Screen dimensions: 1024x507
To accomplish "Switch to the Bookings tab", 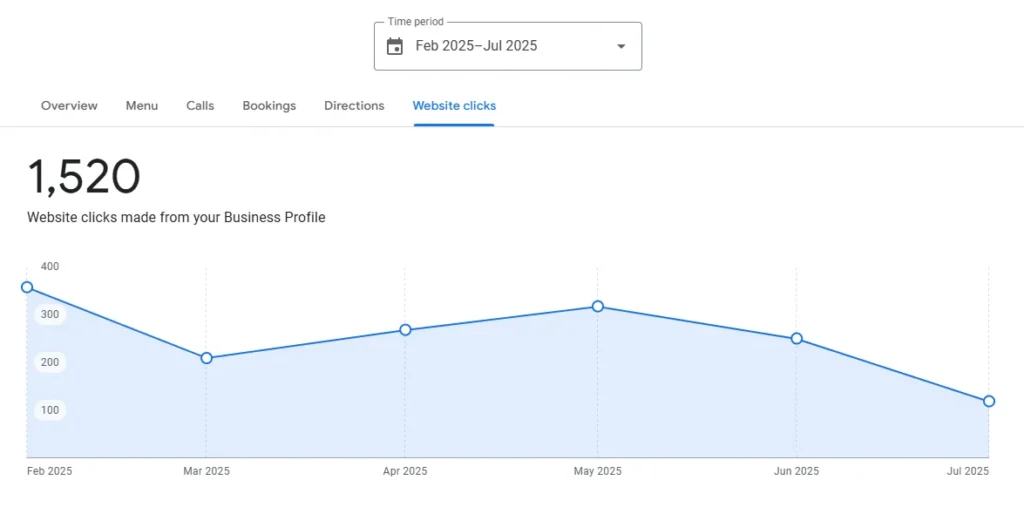I will [x=269, y=106].
